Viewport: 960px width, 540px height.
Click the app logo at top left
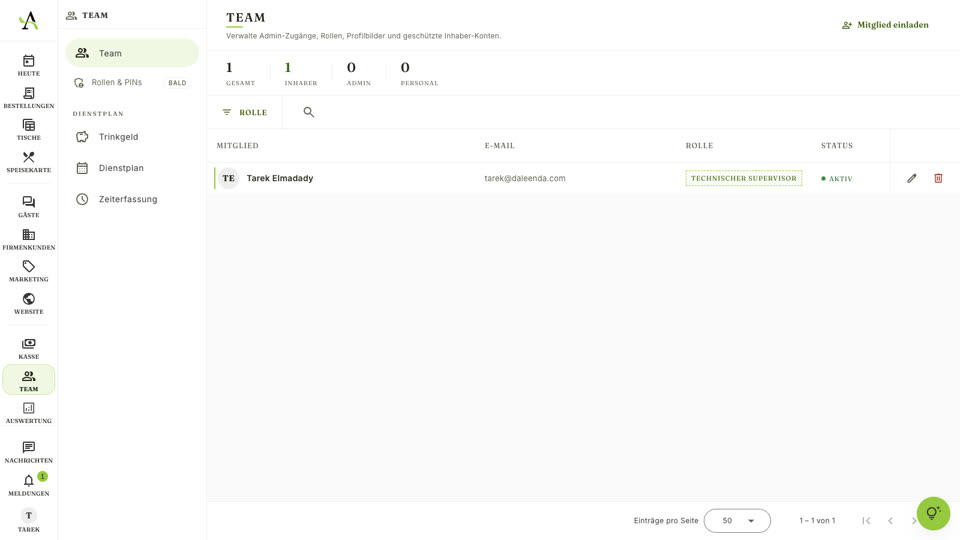pyautogui.click(x=28, y=21)
